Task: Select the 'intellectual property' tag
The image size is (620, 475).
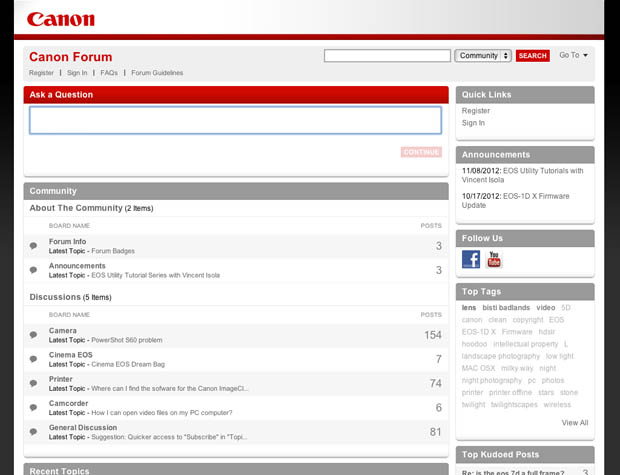Action: click(x=525, y=344)
